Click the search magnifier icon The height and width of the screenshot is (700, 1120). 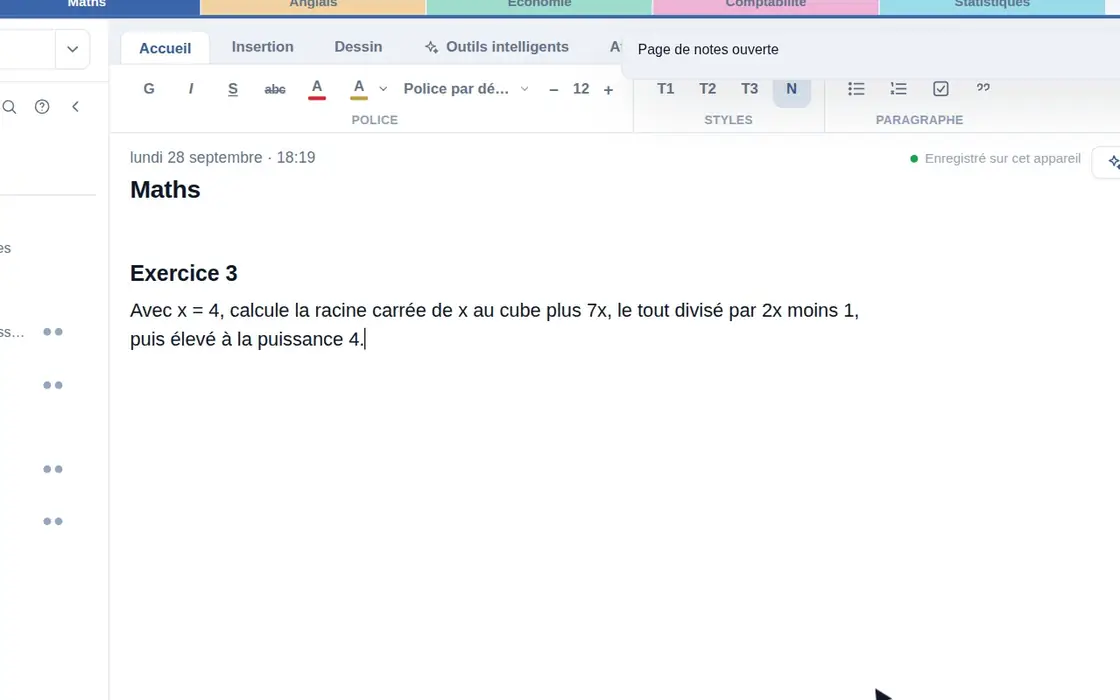point(9,107)
